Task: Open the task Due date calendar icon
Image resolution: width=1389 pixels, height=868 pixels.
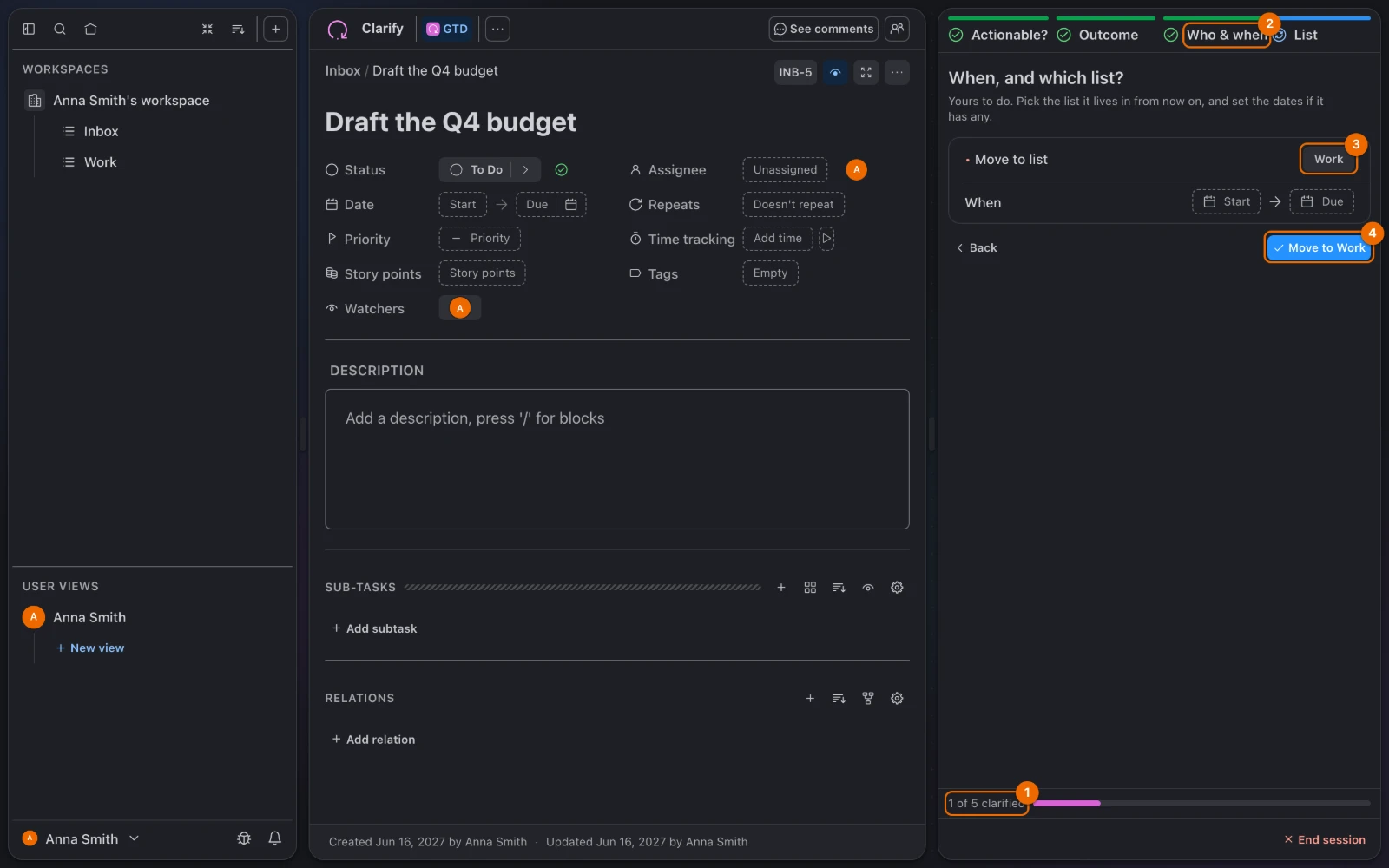Action: pyautogui.click(x=571, y=204)
